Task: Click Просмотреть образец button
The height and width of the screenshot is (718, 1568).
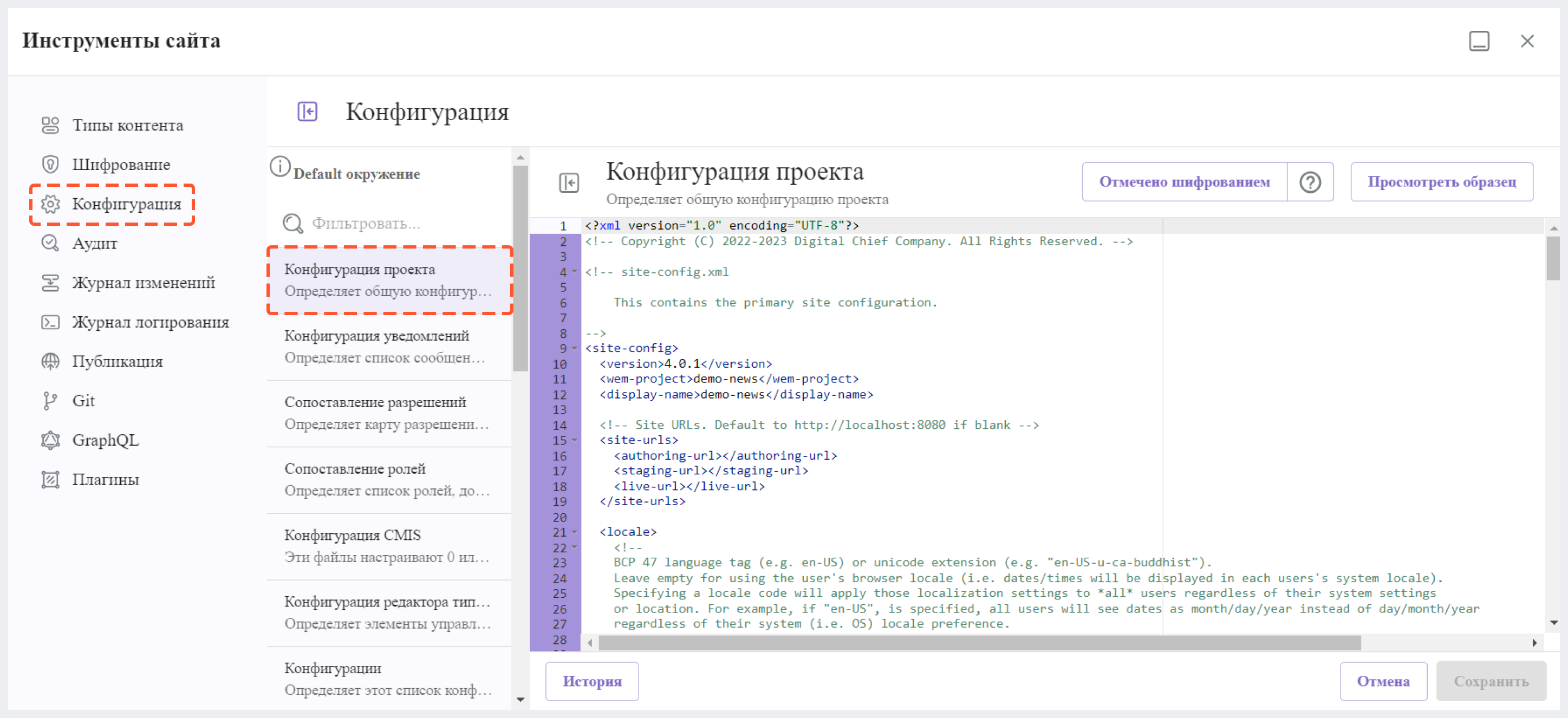Action: pos(1441,182)
